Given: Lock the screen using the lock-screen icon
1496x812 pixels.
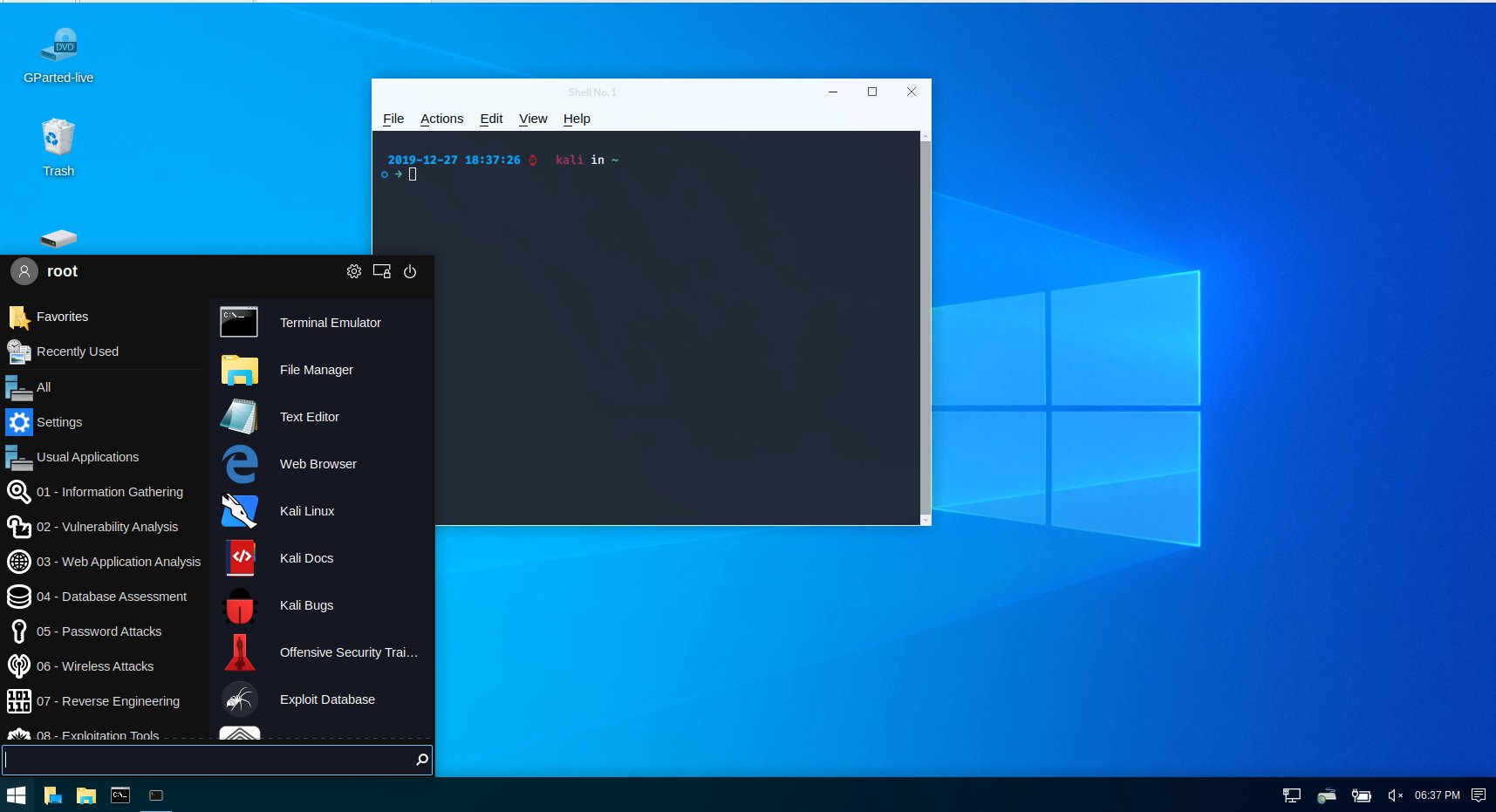Looking at the screenshot, I should coord(382,271).
